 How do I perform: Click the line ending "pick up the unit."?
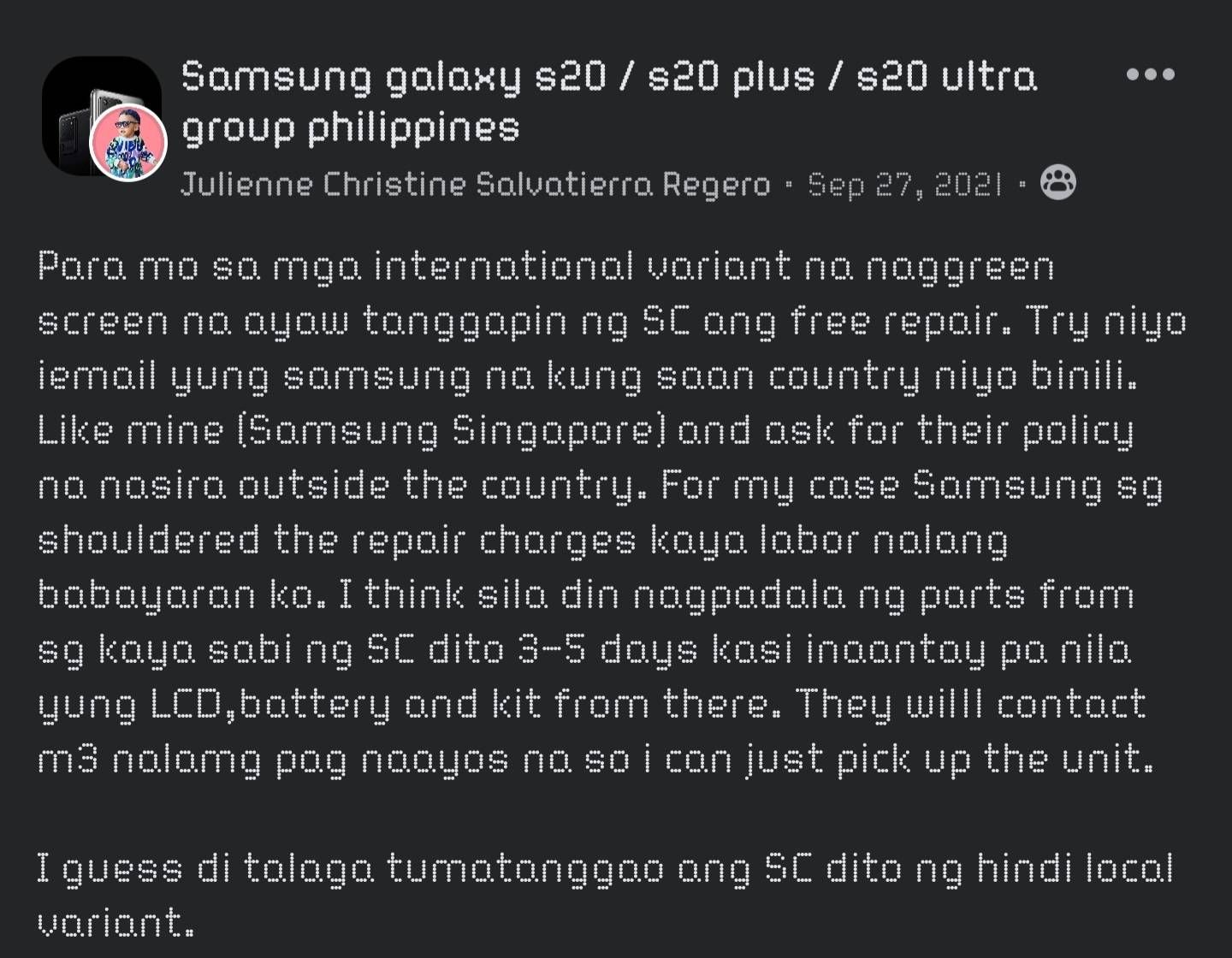595,760
